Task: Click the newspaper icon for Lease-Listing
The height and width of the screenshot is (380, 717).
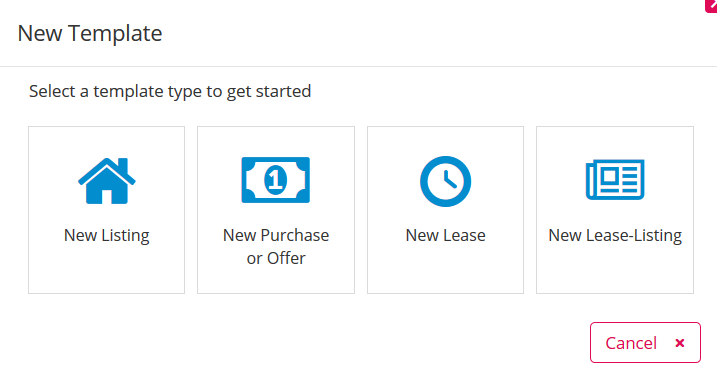Action: pos(615,179)
